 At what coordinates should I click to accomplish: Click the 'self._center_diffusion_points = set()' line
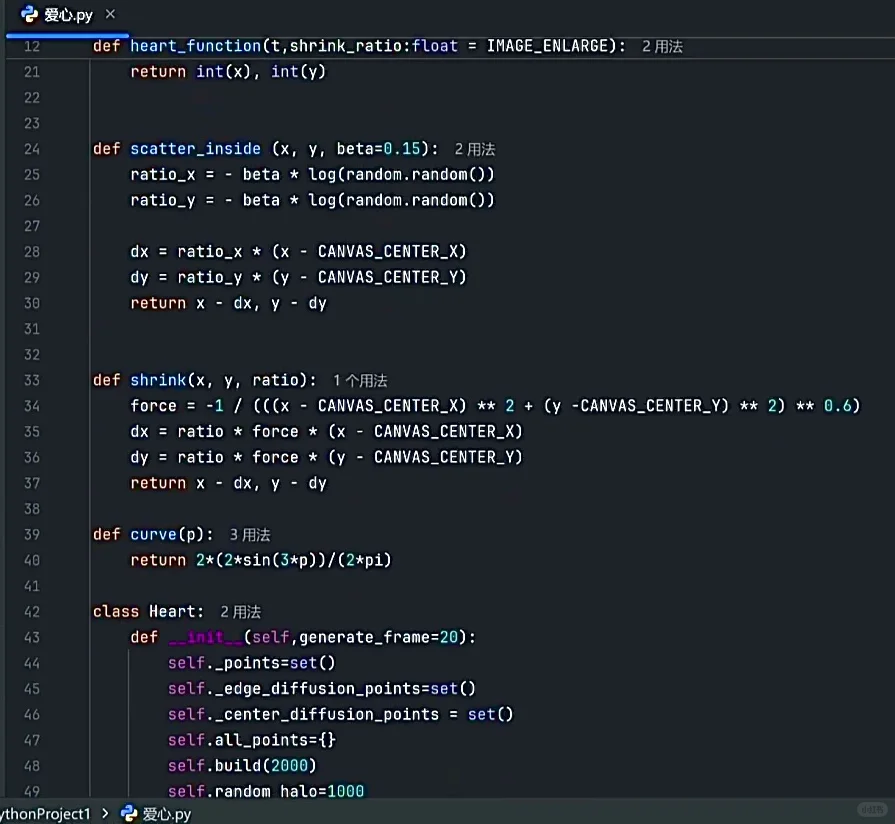[x=340, y=714]
